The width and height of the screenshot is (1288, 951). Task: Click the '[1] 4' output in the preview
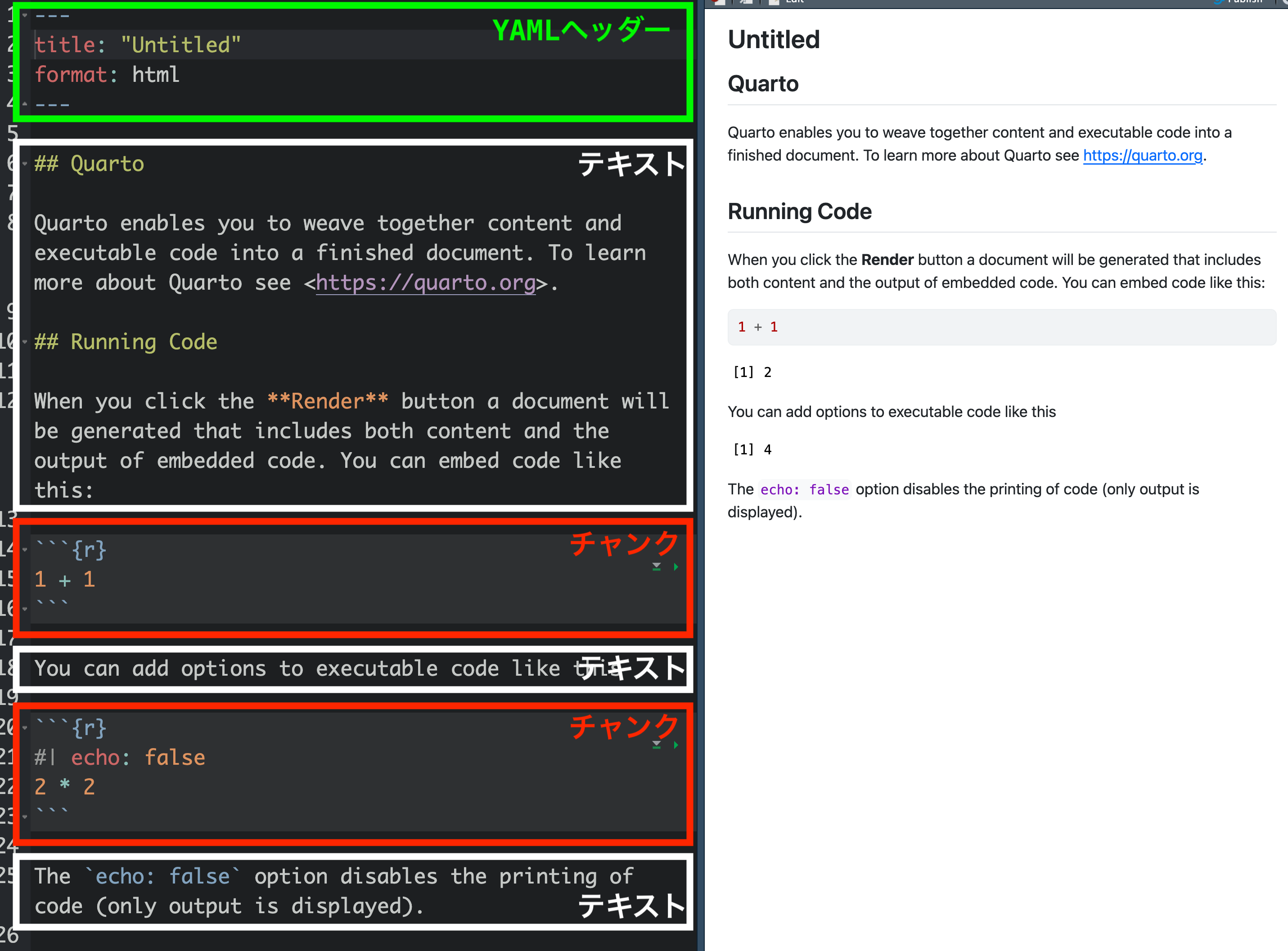click(752, 449)
